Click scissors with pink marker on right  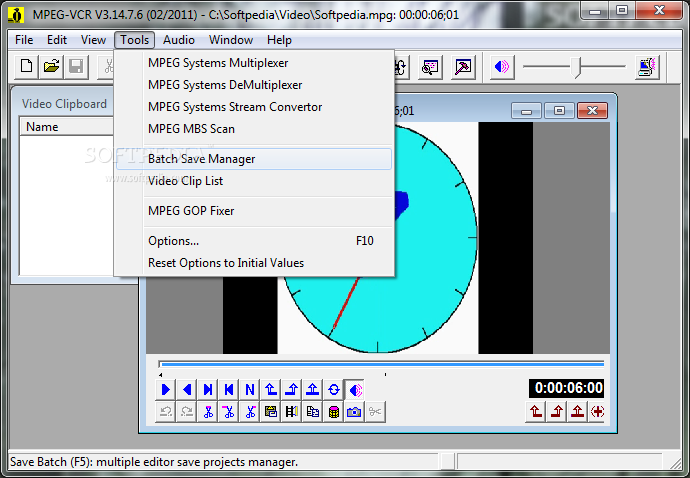coord(250,412)
